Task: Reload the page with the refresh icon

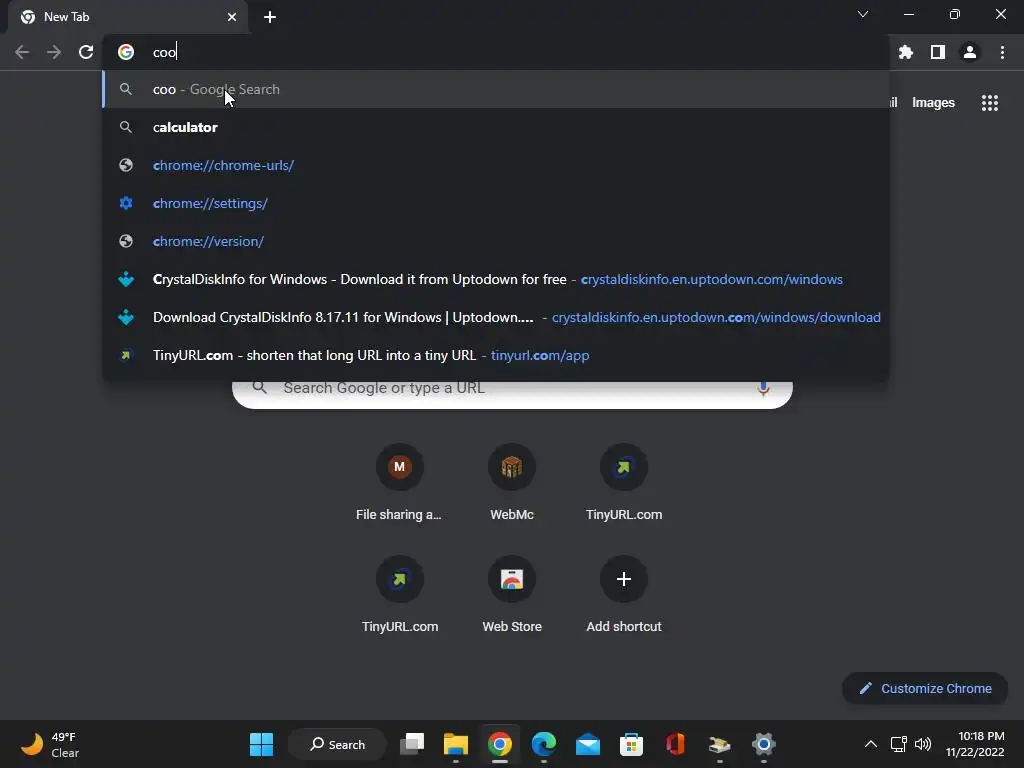Action: pos(86,52)
